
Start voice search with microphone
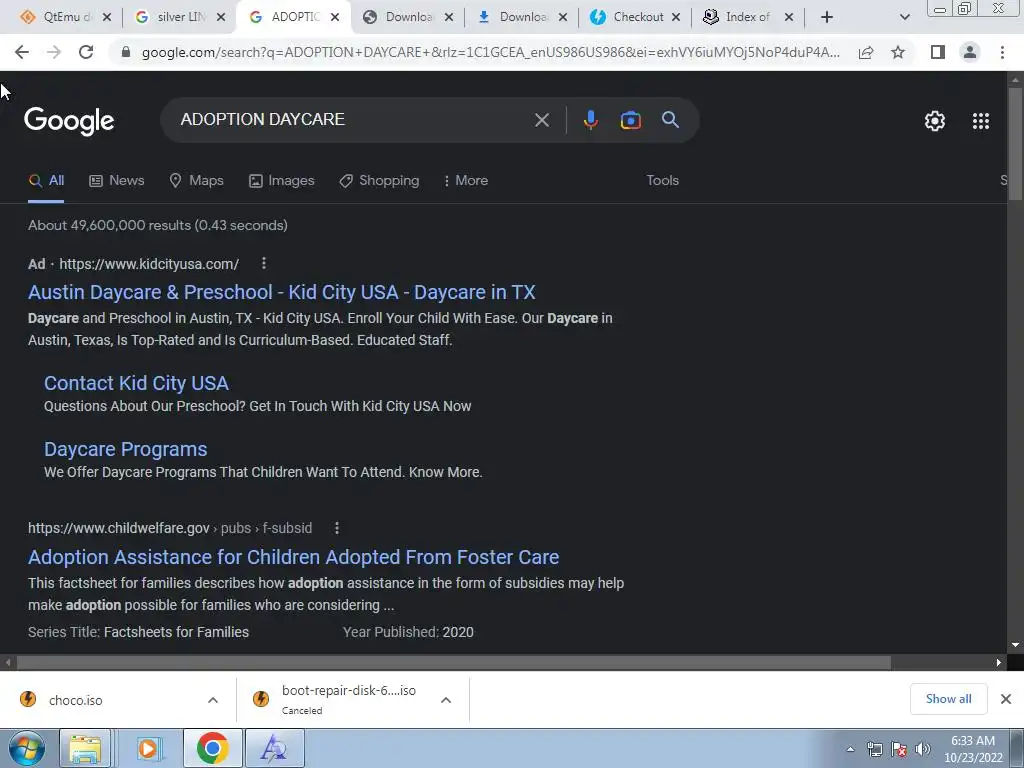pyautogui.click(x=590, y=120)
